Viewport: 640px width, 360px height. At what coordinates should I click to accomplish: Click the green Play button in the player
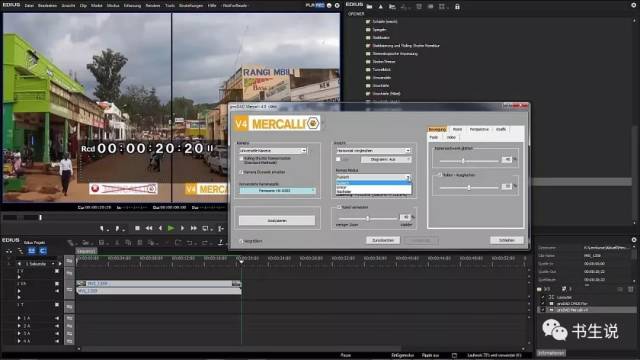tap(171, 228)
